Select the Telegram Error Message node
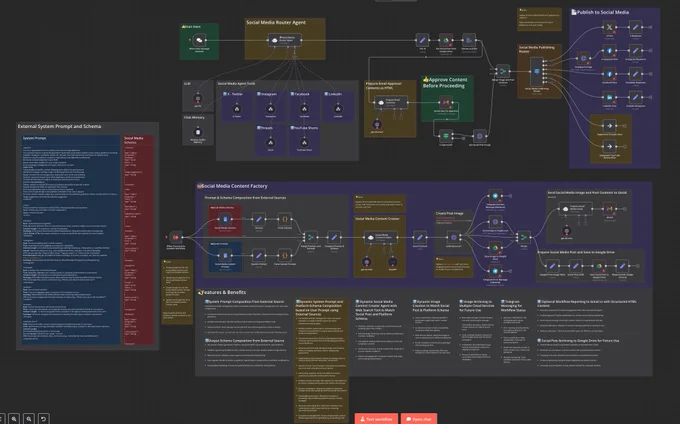Image resolution: width=680 pixels, height=424 pixels. pos(495,271)
